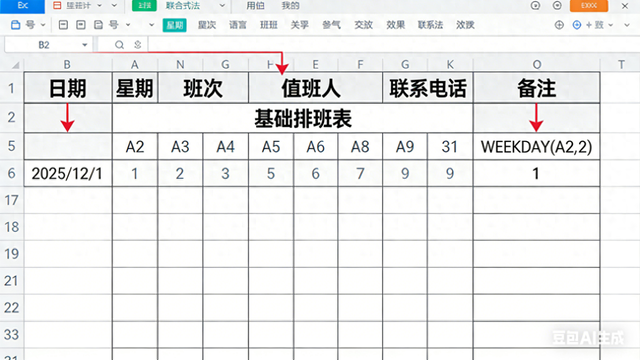Click the 联系电话 header cell
This screenshot has width=640, height=360.
pyautogui.click(x=428, y=88)
